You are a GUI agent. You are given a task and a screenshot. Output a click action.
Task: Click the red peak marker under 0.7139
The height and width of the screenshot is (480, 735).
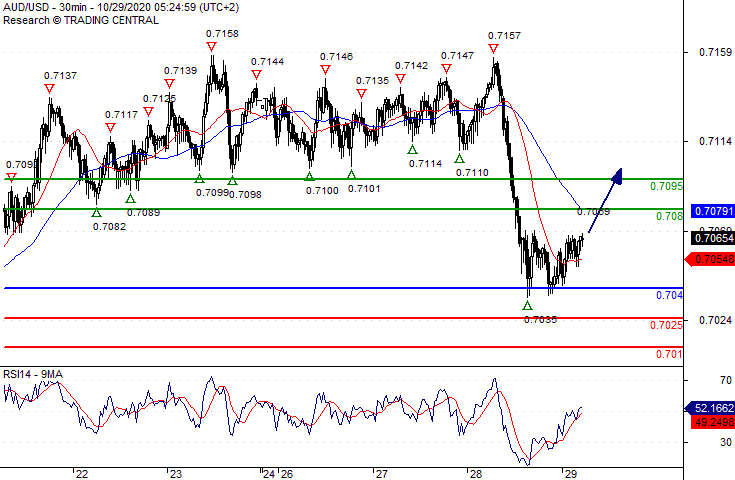coord(169,83)
